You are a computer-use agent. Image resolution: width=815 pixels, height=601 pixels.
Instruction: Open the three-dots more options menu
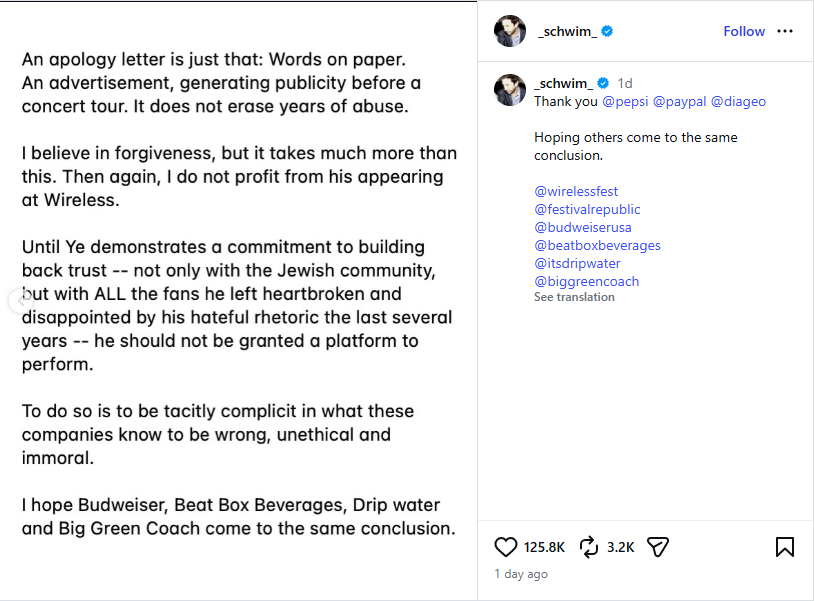(x=785, y=31)
